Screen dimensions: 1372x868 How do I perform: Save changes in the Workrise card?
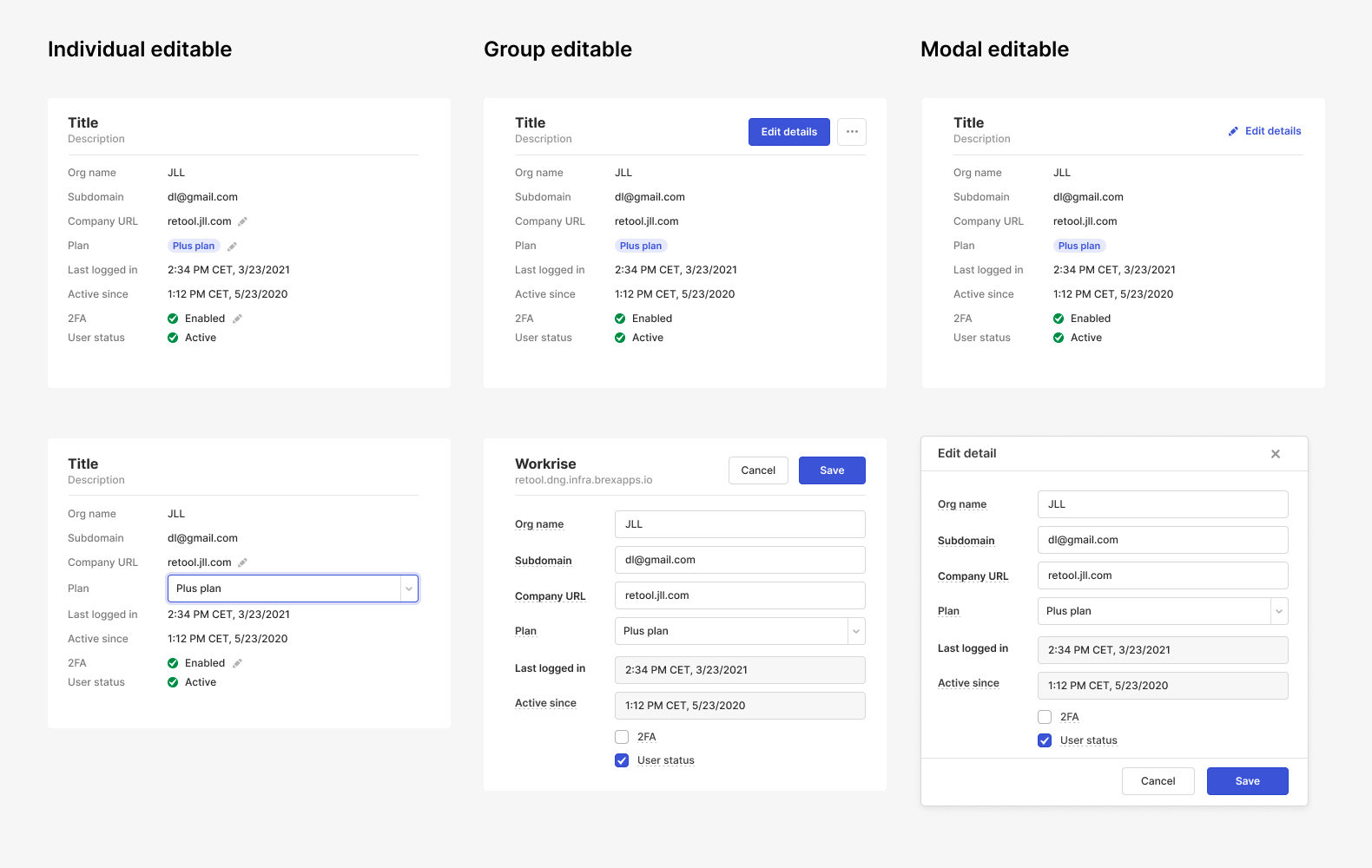[832, 470]
